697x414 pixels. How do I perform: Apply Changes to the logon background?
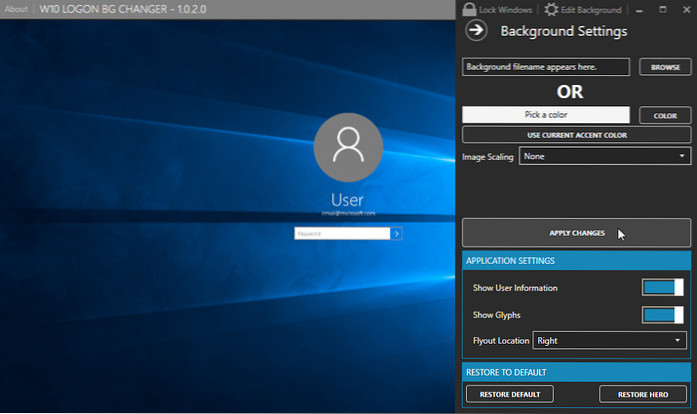[576, 233]
